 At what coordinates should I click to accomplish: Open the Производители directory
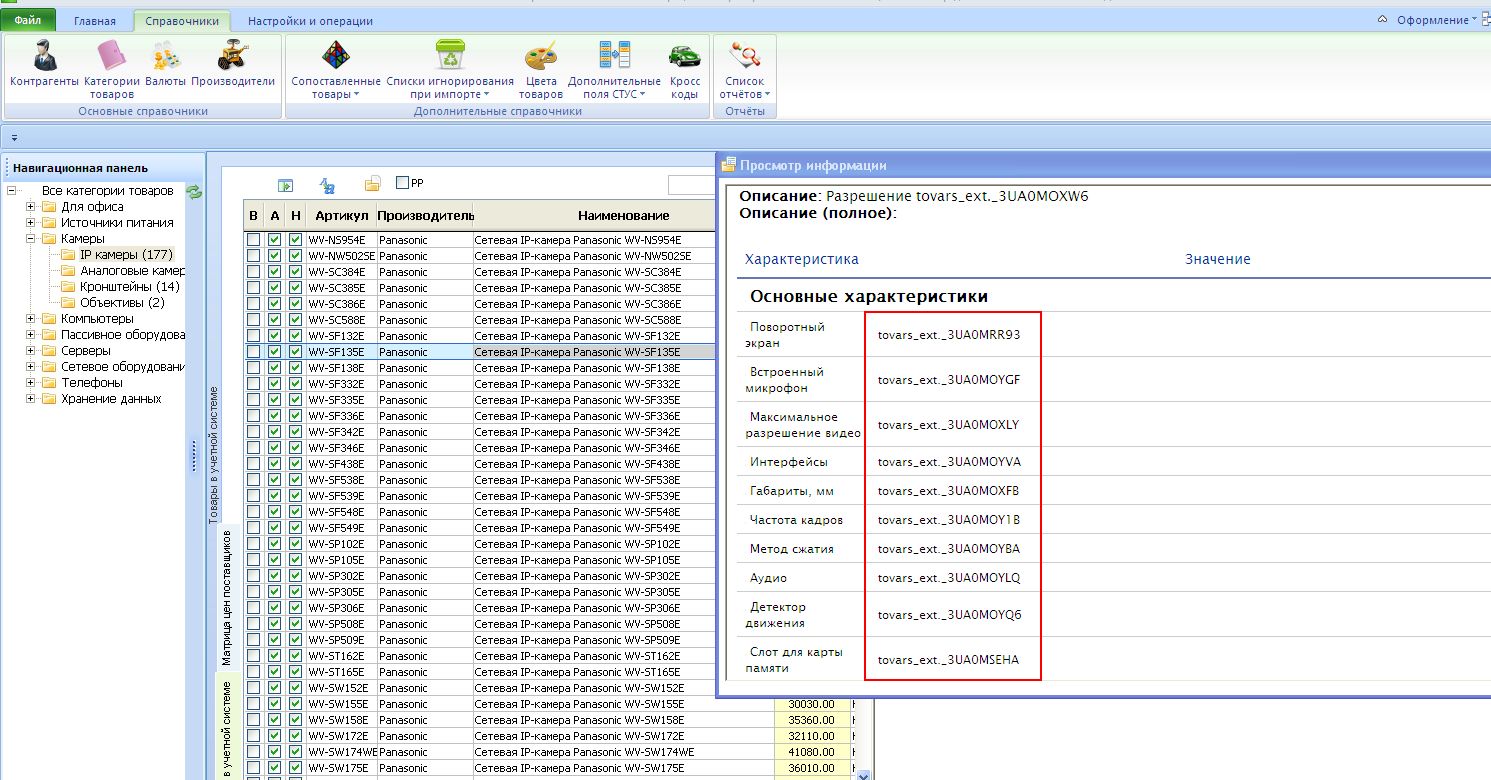pyautogui.click(x=233, y=64)
